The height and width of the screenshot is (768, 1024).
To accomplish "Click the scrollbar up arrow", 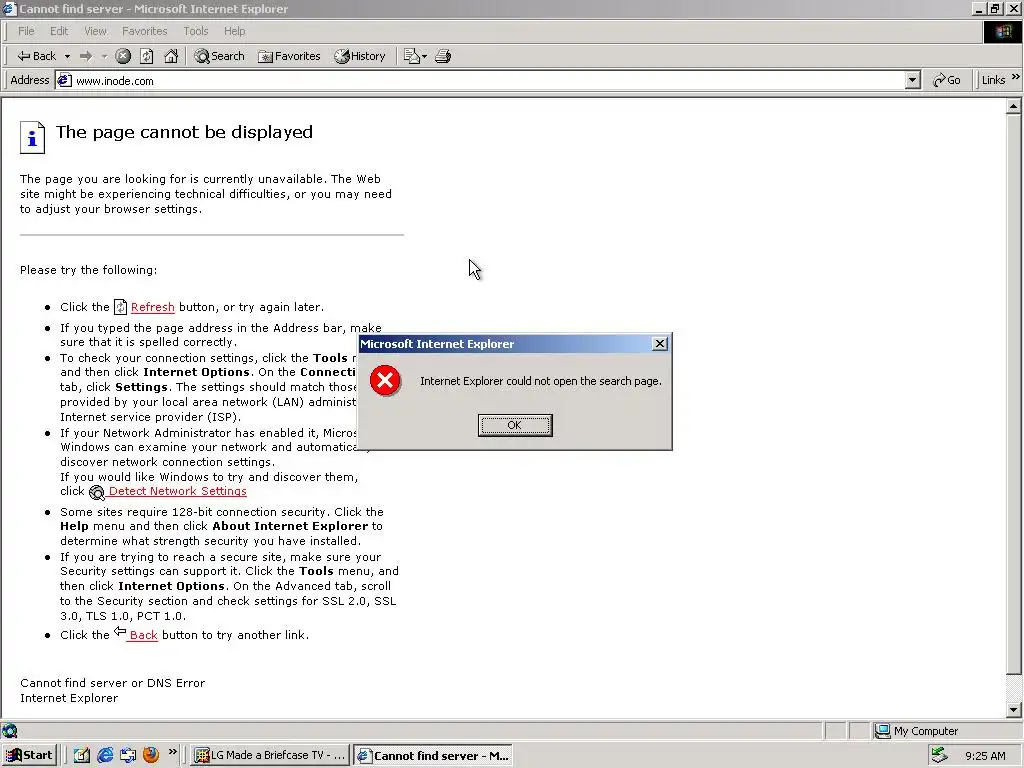I will click(x=1014, y=106).
